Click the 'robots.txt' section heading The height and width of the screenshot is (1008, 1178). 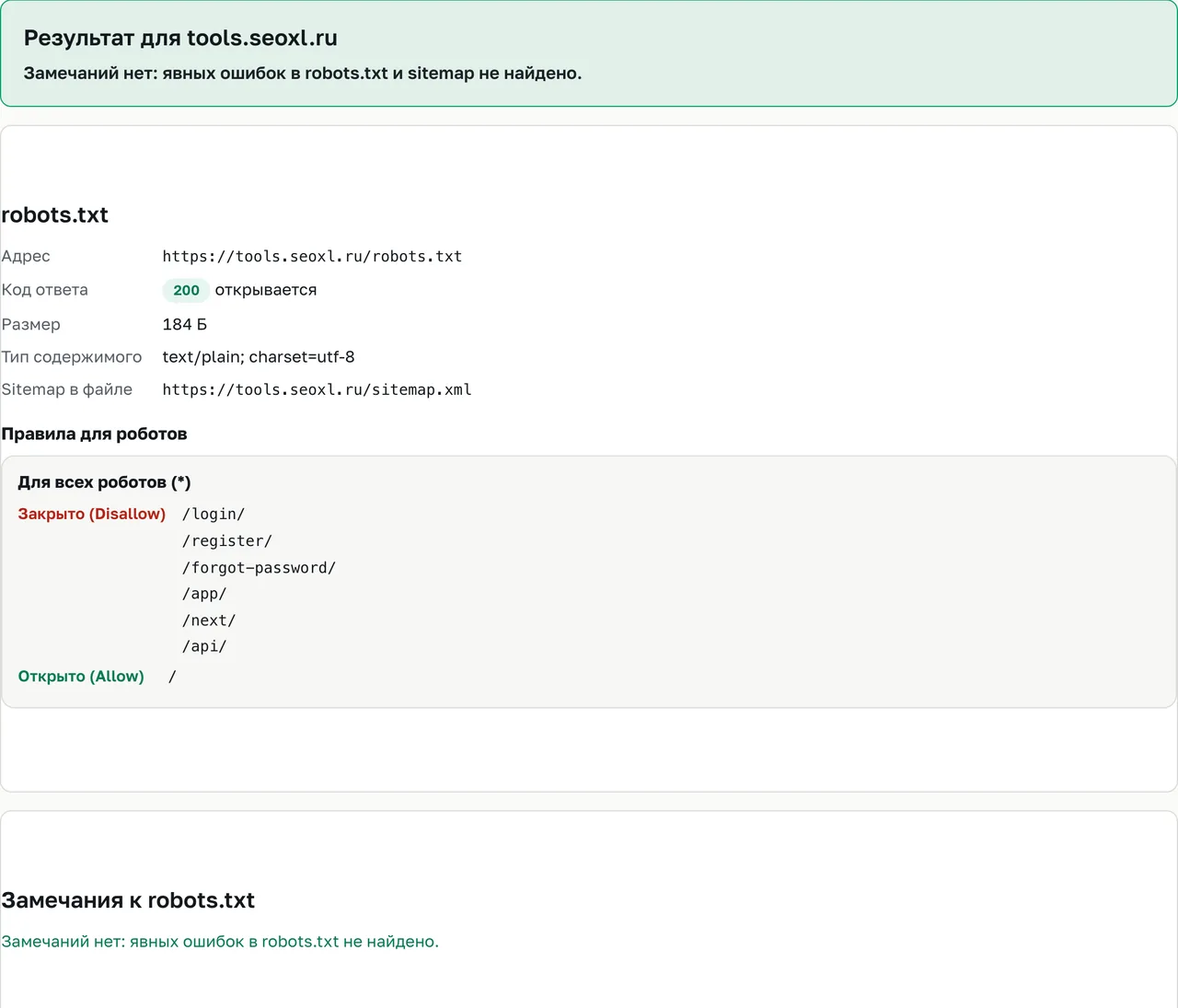[x=55, y=215]
